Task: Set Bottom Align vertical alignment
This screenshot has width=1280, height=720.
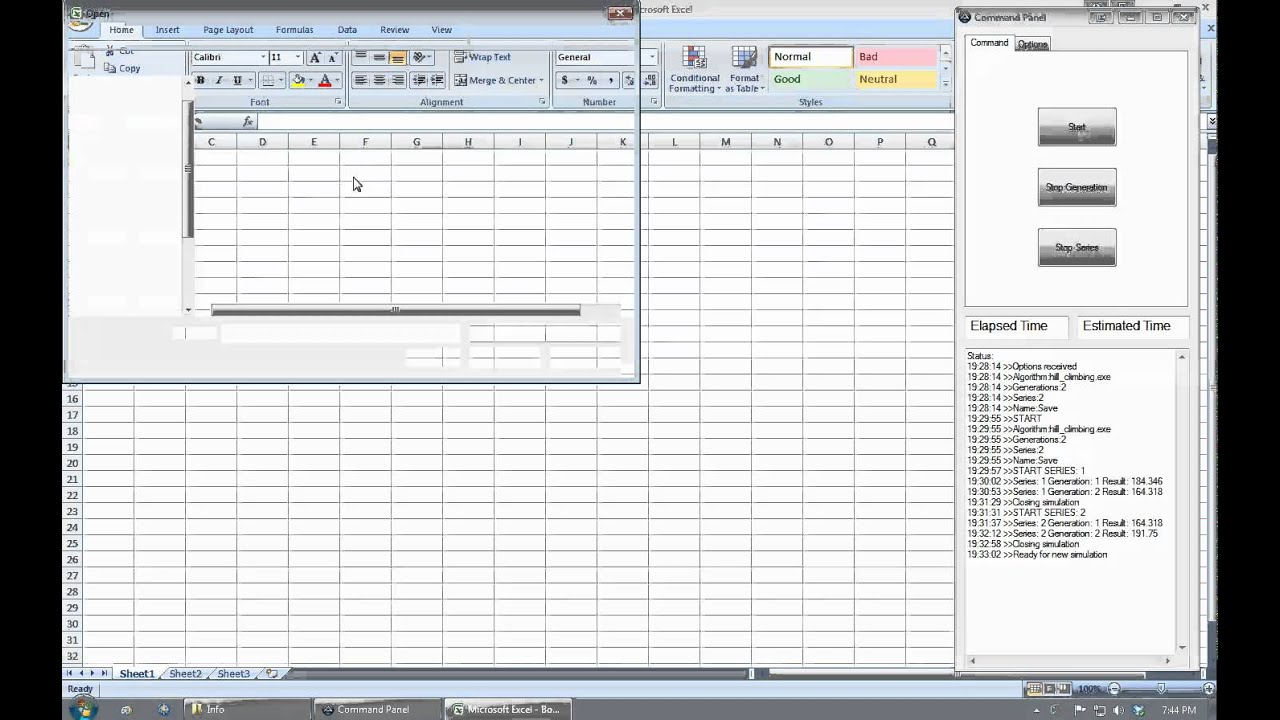Action: (397, 57)
